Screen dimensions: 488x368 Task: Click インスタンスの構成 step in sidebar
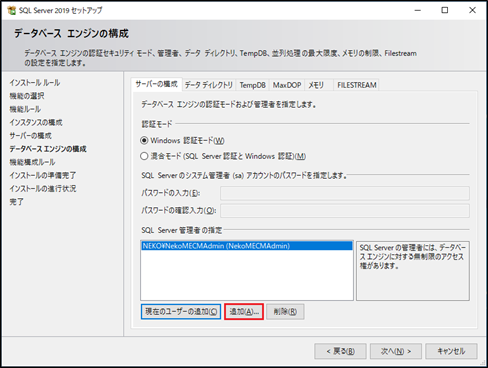[36, 122]
